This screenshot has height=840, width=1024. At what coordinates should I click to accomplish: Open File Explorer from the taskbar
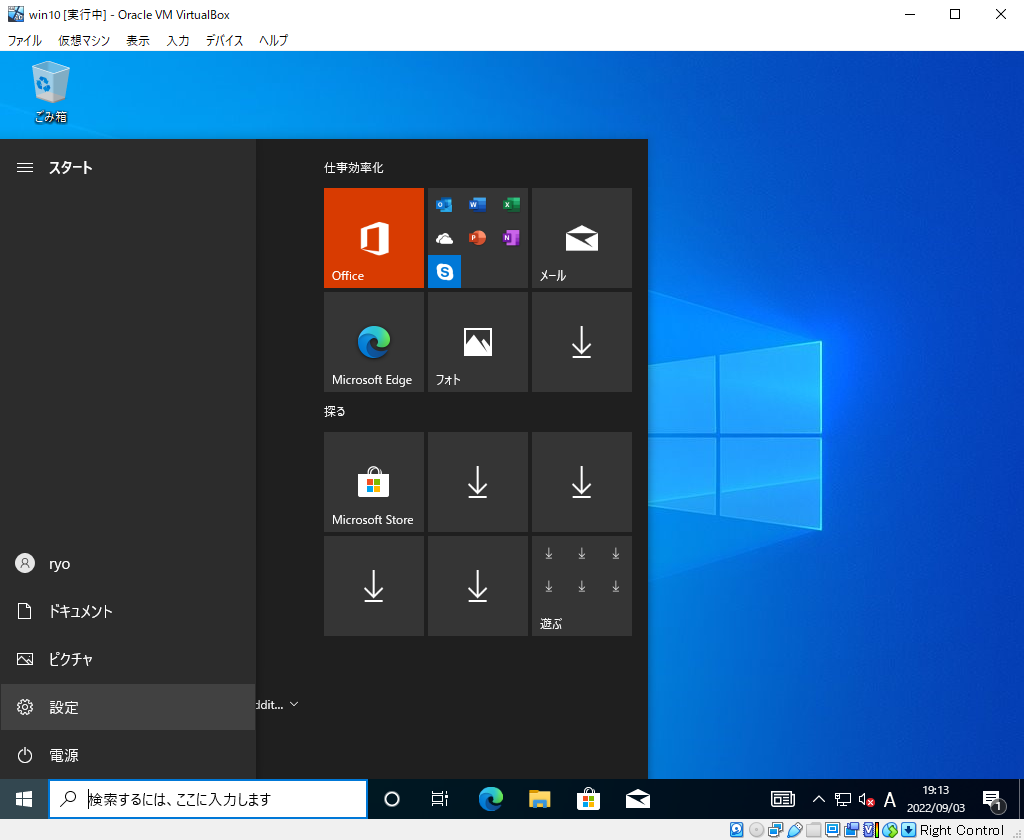click(x=539, y=799)
